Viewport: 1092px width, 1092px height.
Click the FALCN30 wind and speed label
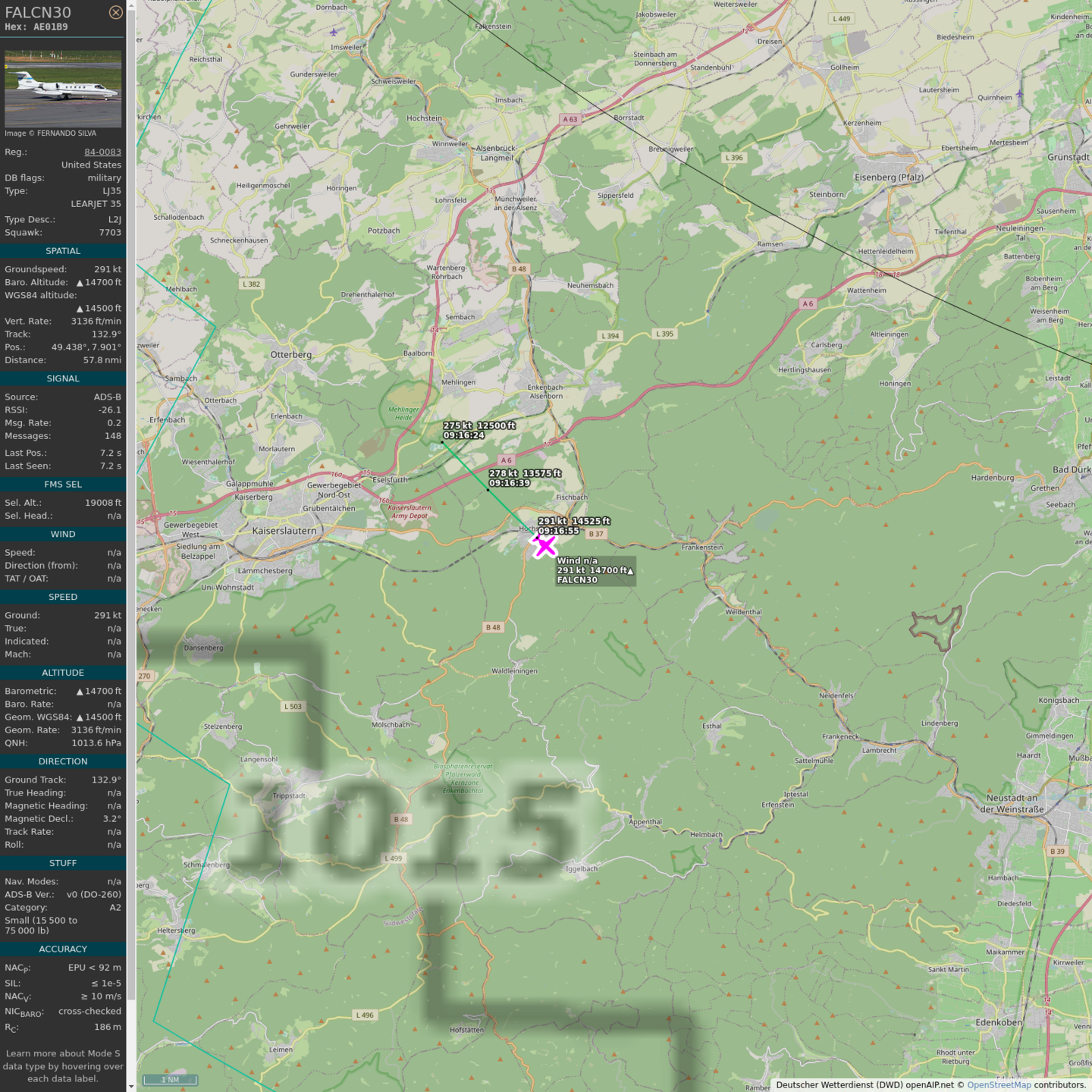tap(595, 570)
